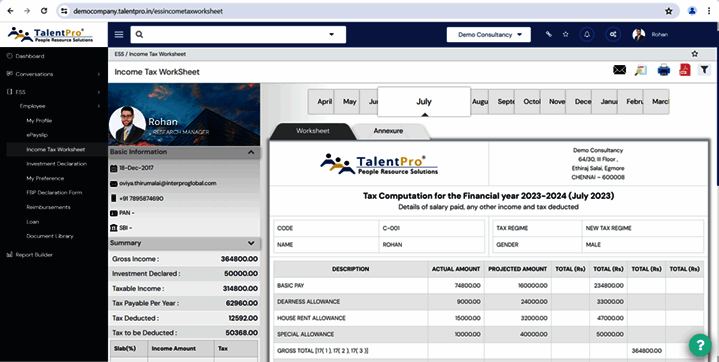Open Reimbursements in sidebar
Screen dimensions: 719x362
tap(48, 207)
